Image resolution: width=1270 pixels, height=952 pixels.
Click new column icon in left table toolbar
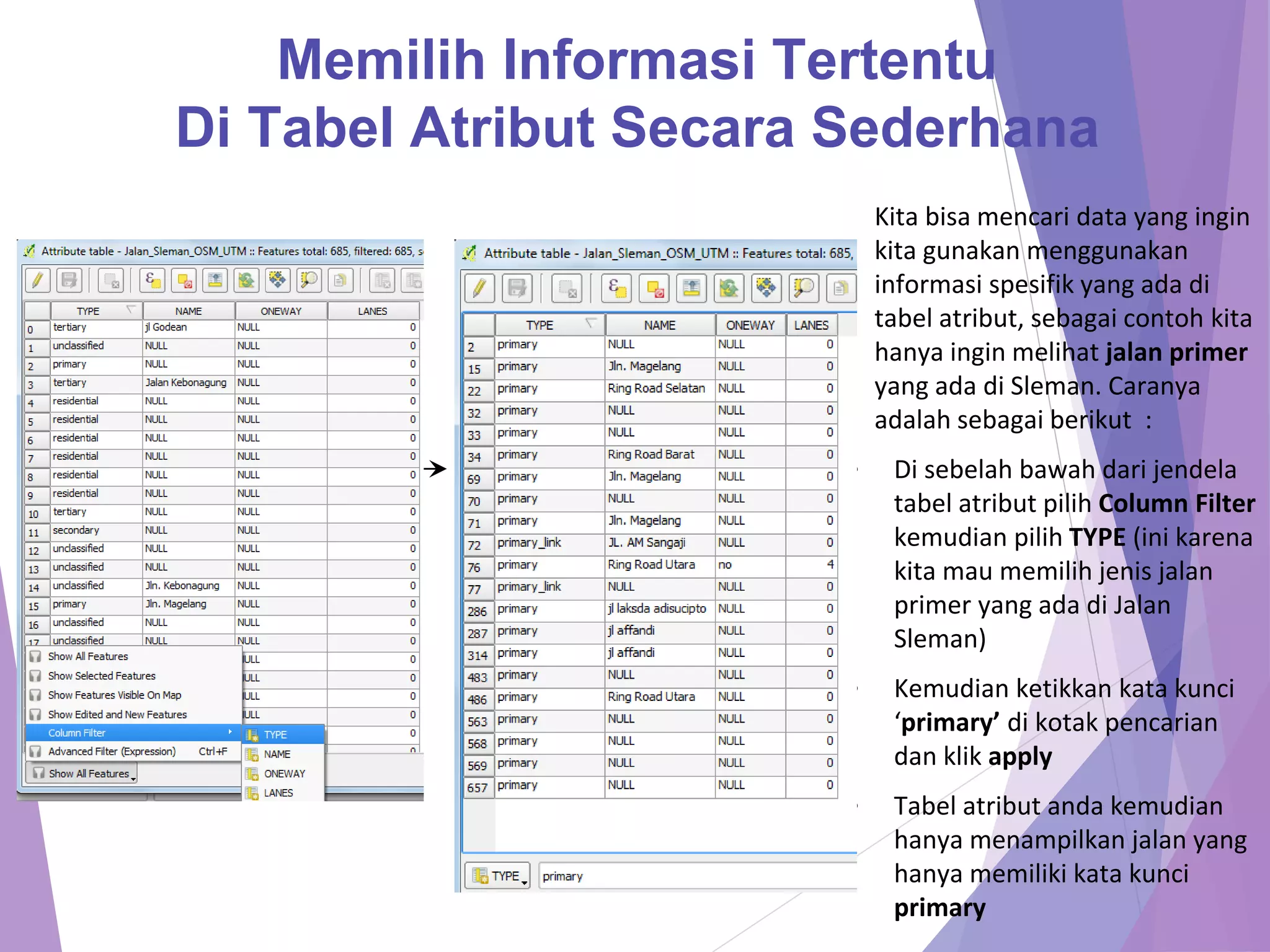point(412,281)
